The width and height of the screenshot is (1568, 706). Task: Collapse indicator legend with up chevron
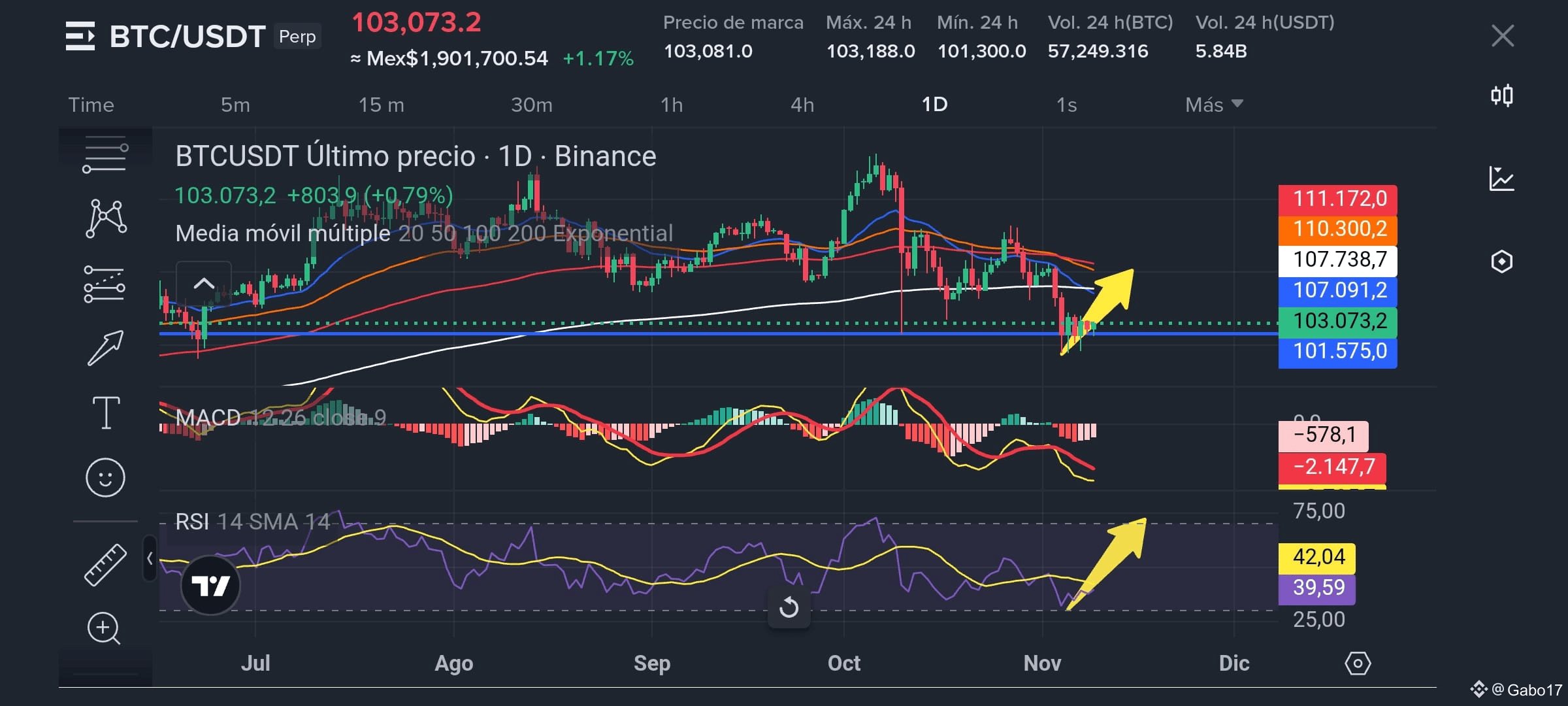coord(204,284)
